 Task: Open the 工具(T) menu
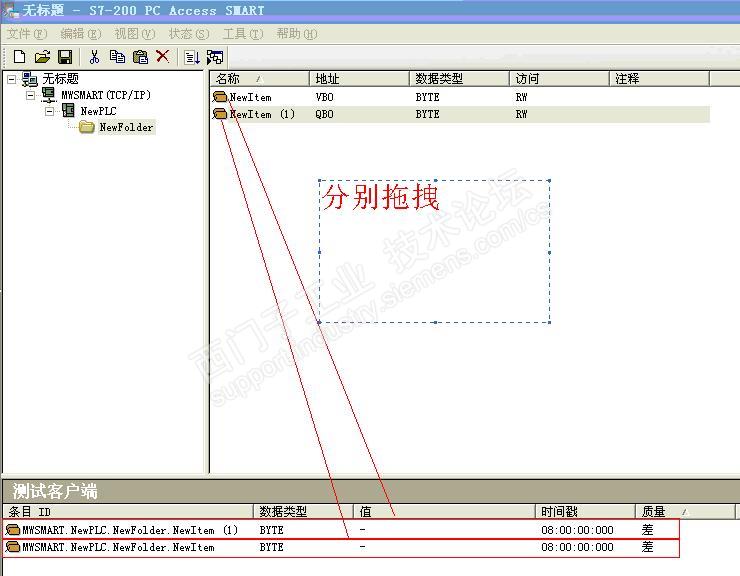(243, 34)
